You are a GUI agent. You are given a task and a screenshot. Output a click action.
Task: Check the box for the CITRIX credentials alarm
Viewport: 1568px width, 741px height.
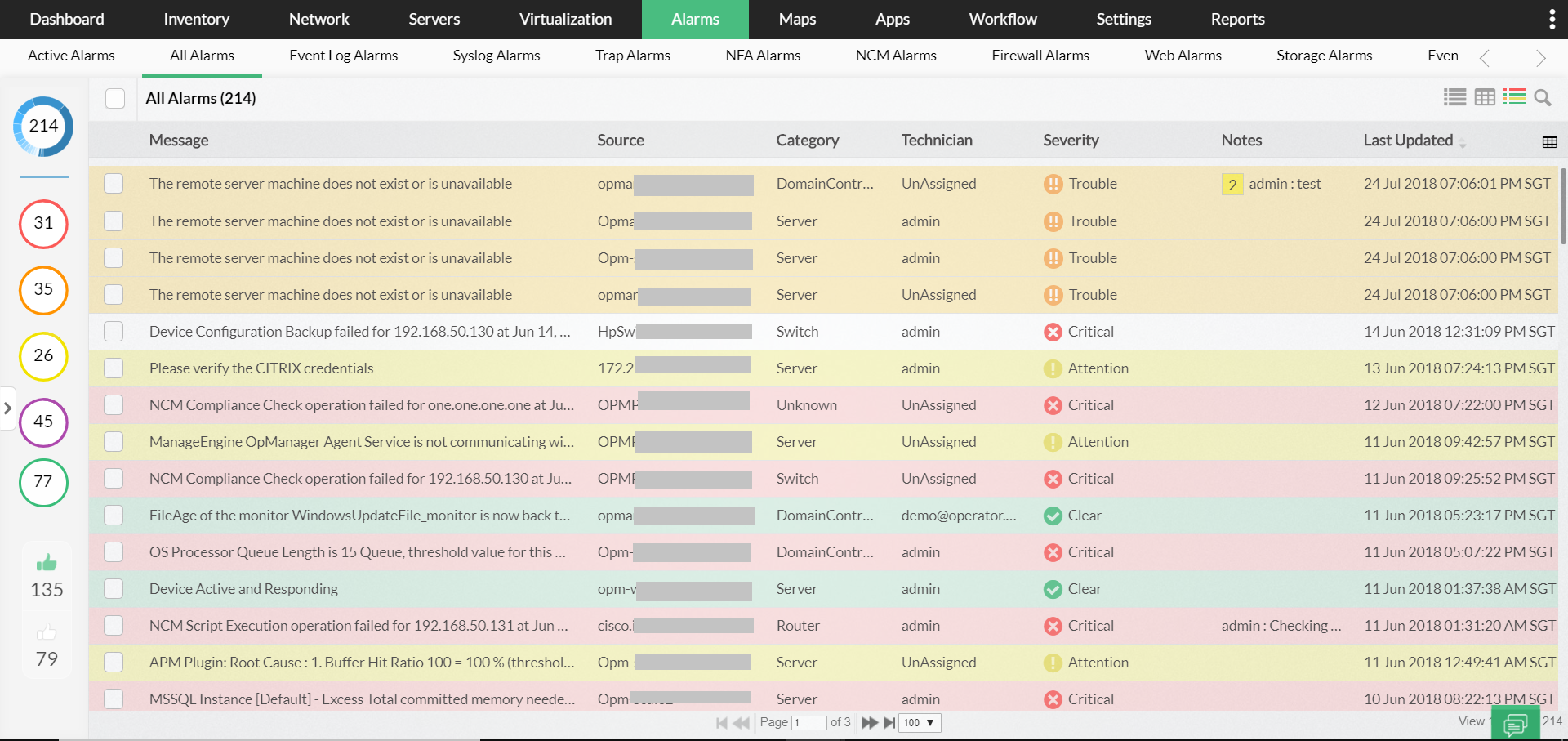coord(114,368)
